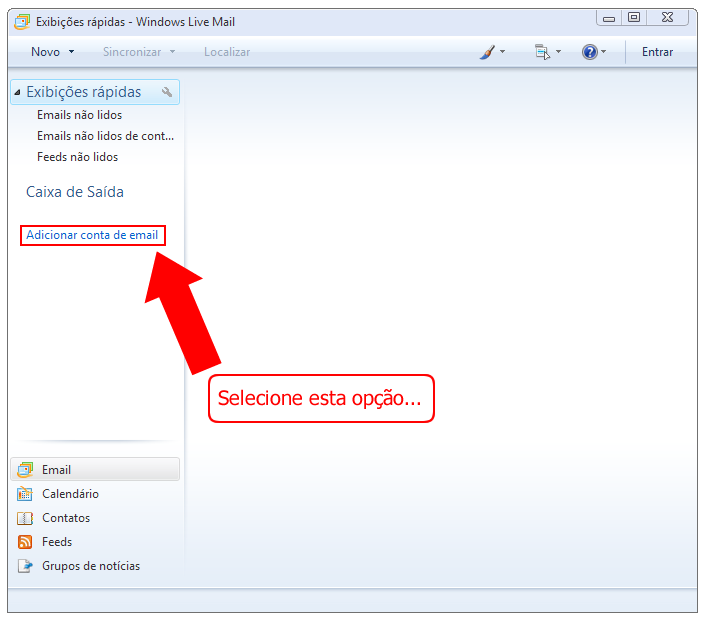Maximize the Windows Live Mail window
Image resolution: width=712 pixels, height=627 pixels.
click(x=634, y=18)
